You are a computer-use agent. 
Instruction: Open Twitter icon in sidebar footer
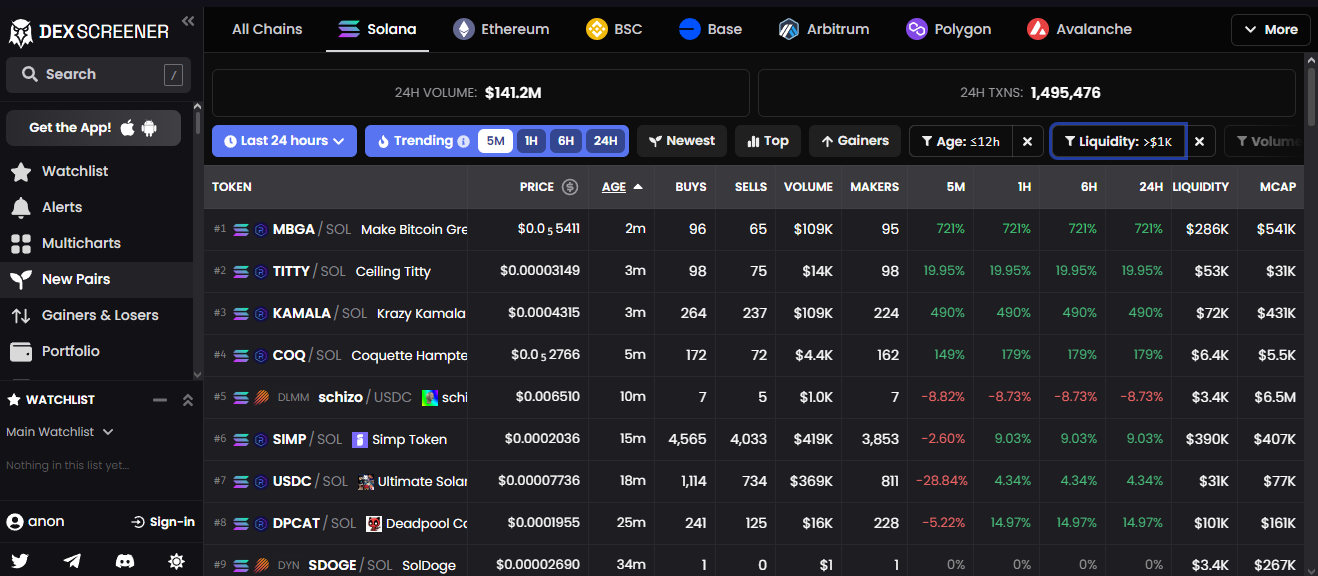pos(20,561)
